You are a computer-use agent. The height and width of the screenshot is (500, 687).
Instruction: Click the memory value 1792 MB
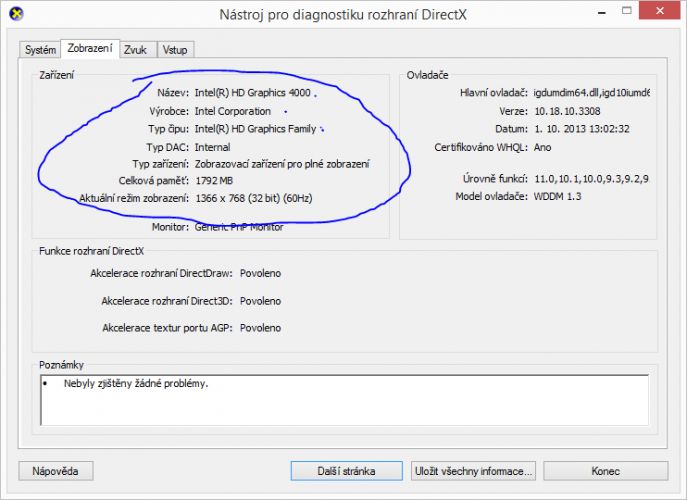(x=214, y=181)
